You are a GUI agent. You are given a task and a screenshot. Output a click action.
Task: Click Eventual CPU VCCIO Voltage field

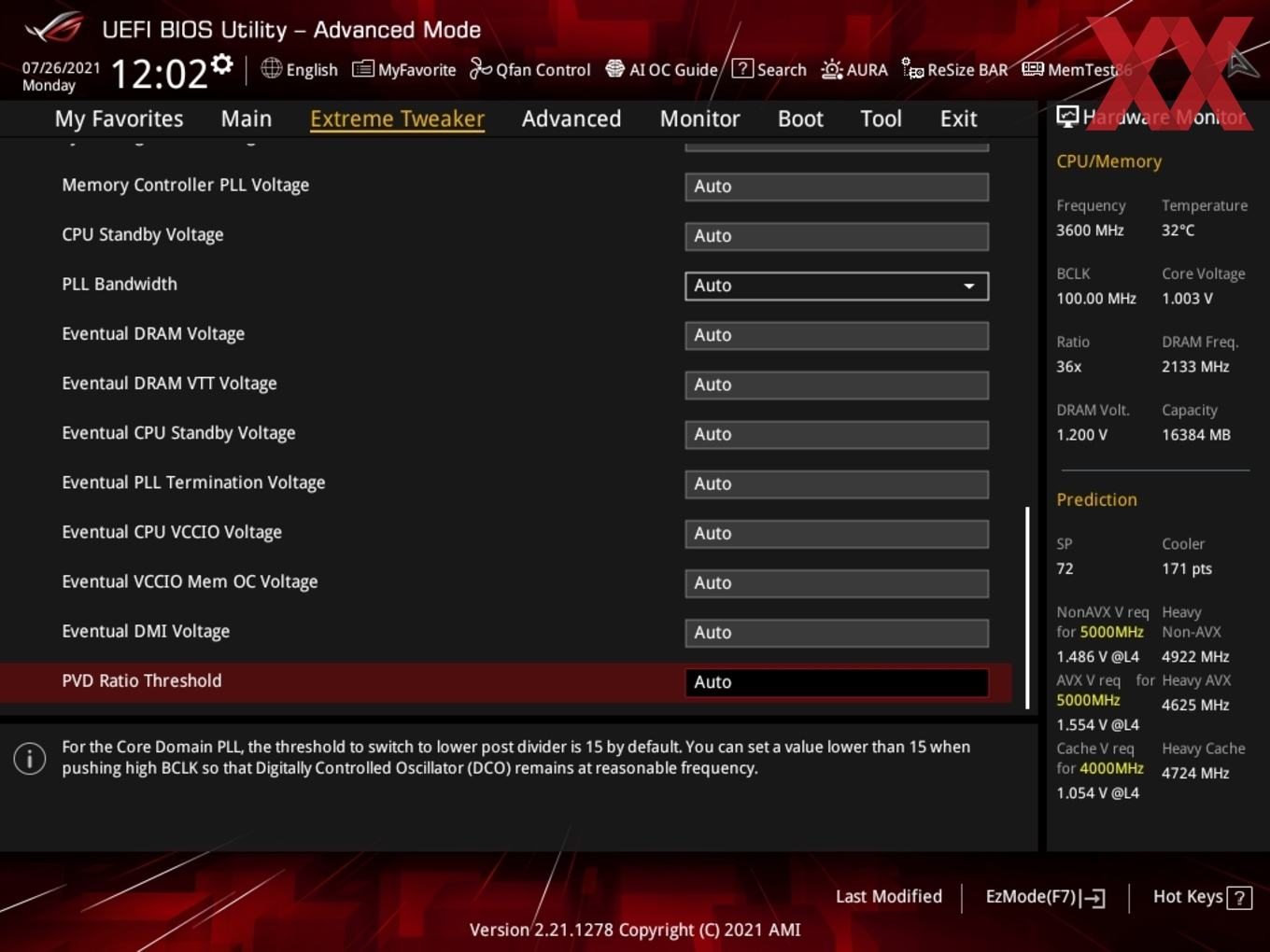837,533
